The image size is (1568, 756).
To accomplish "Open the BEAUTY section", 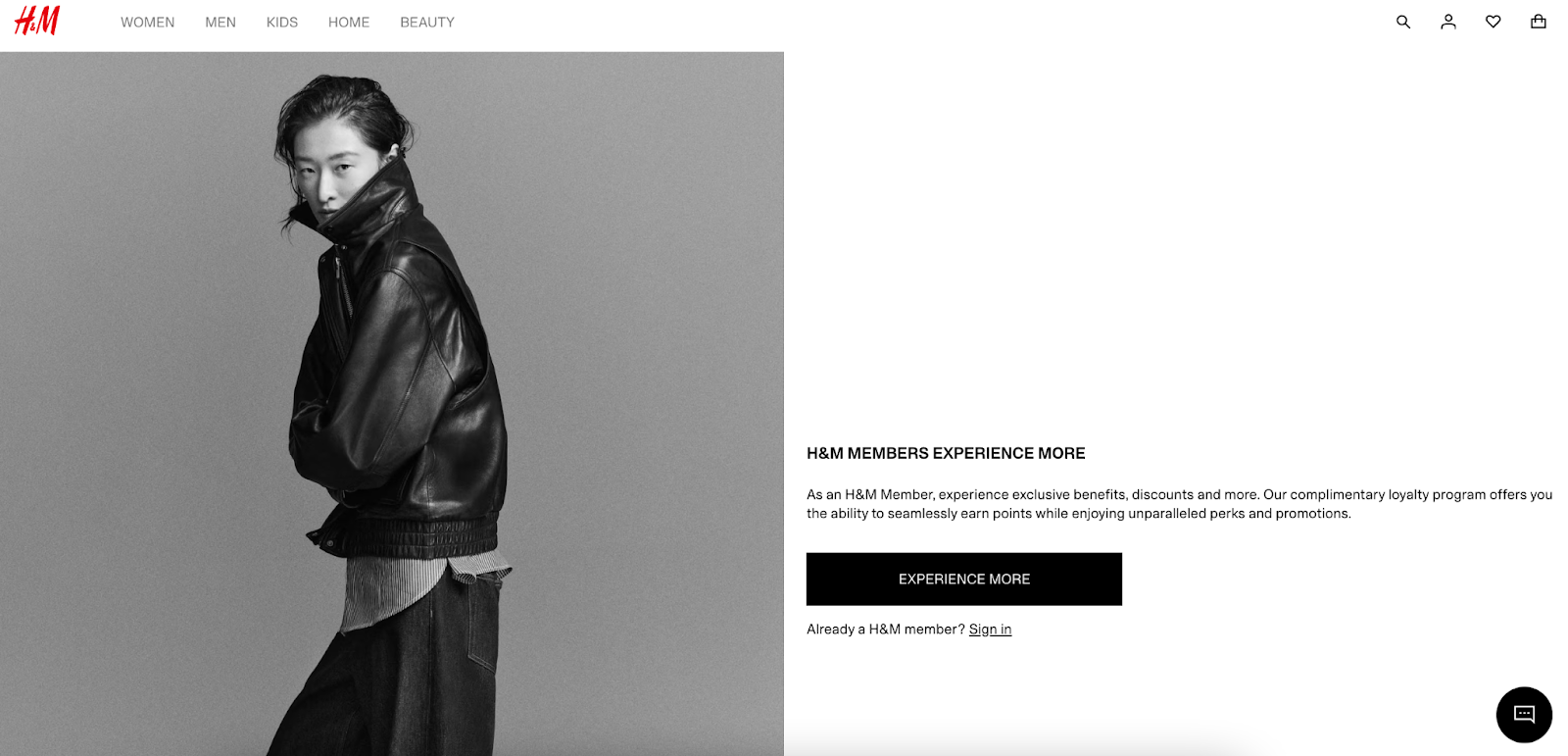I will tap(427, 22).
